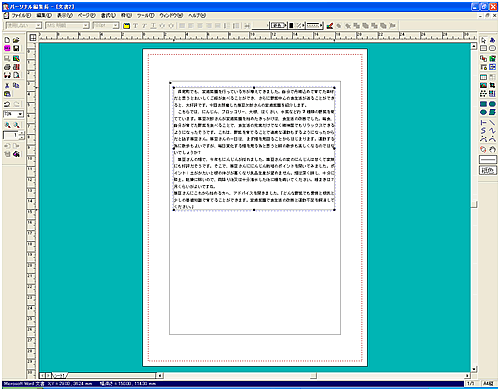
Task: Open the zoom percentage dropdown
Action: pyautogui.click(x=20, y=114)
